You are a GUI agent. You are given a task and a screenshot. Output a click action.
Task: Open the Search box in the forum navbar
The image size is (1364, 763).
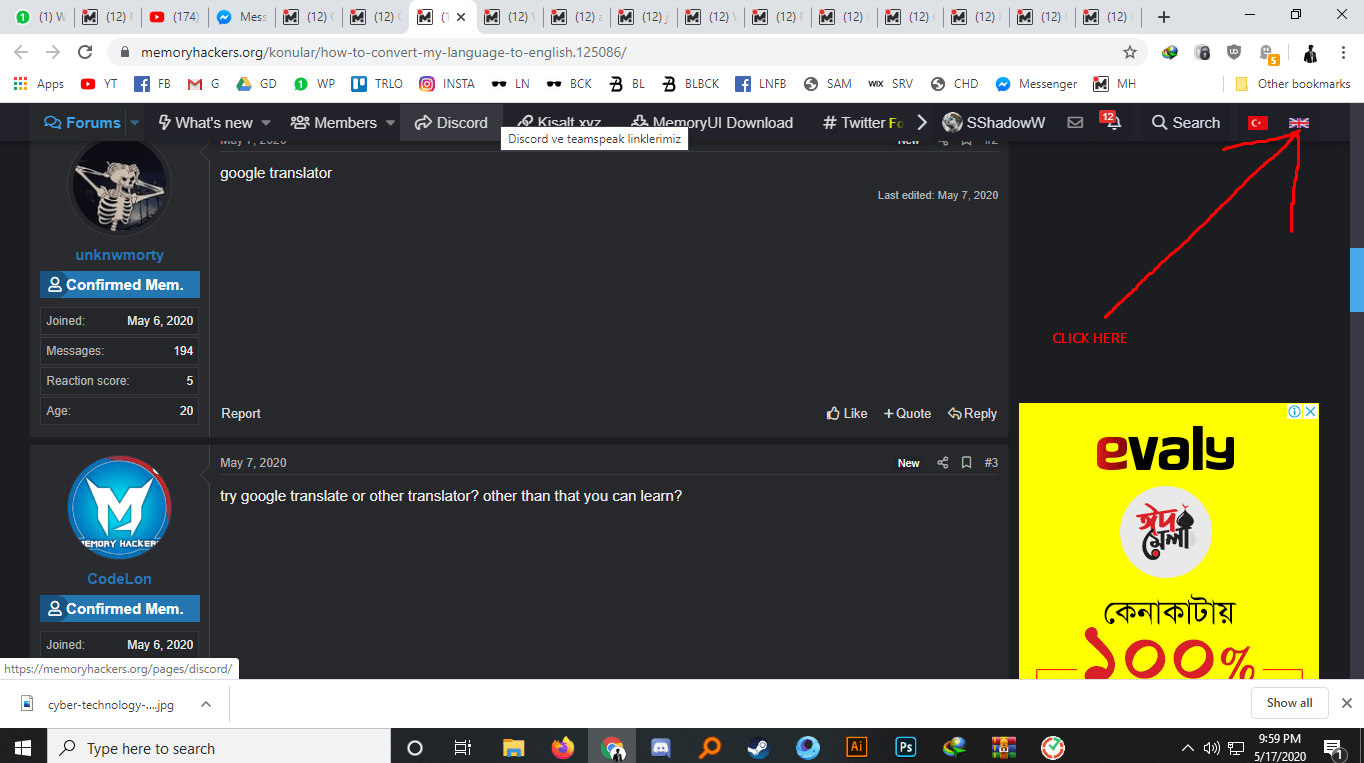pyautogui.click(x=1186, y=123)
